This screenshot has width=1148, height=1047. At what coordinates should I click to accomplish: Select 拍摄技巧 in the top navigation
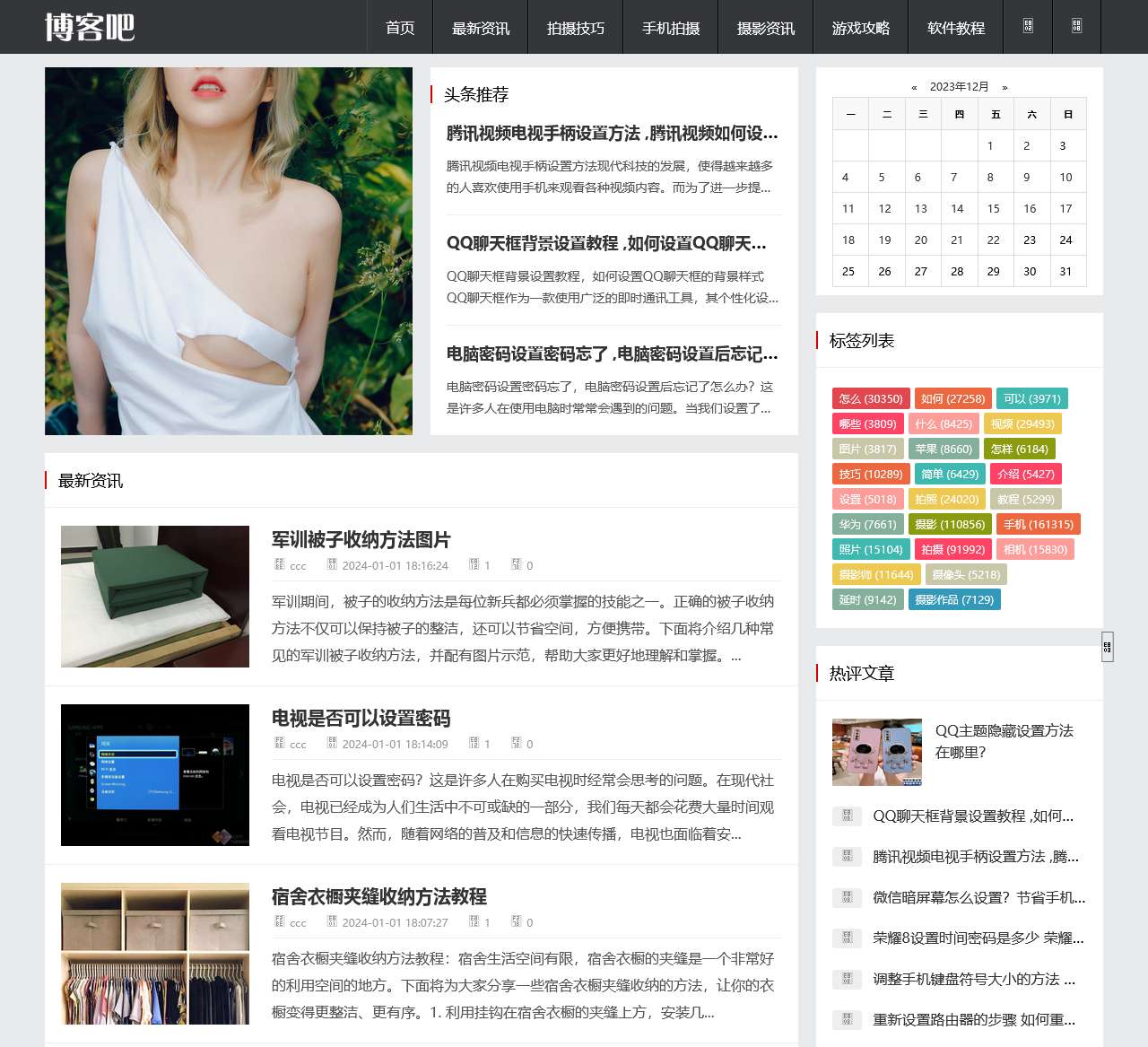coord(576,28)
